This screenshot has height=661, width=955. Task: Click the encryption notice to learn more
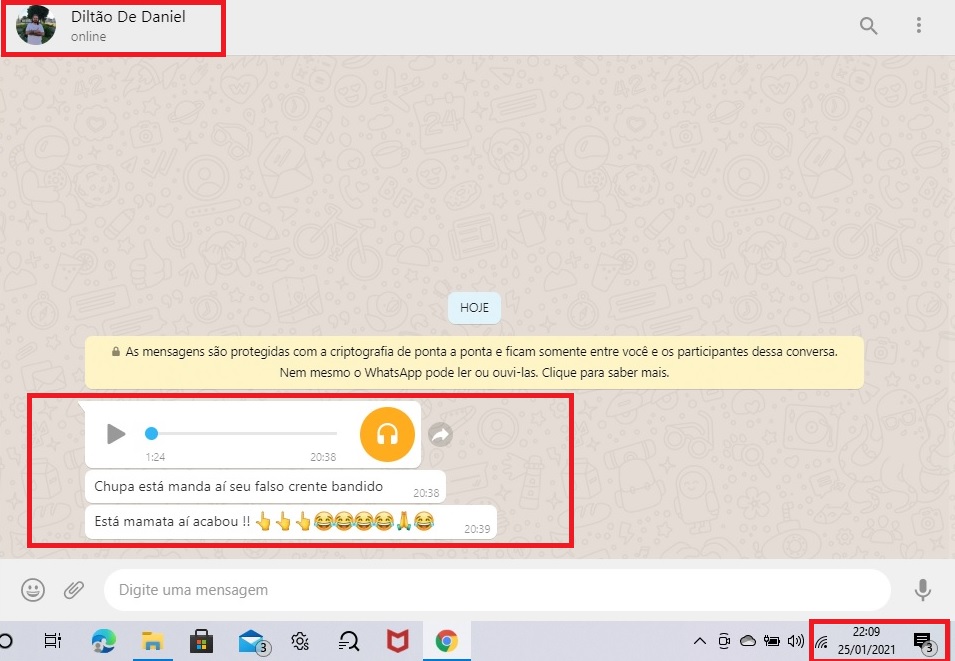pos(474,362)
